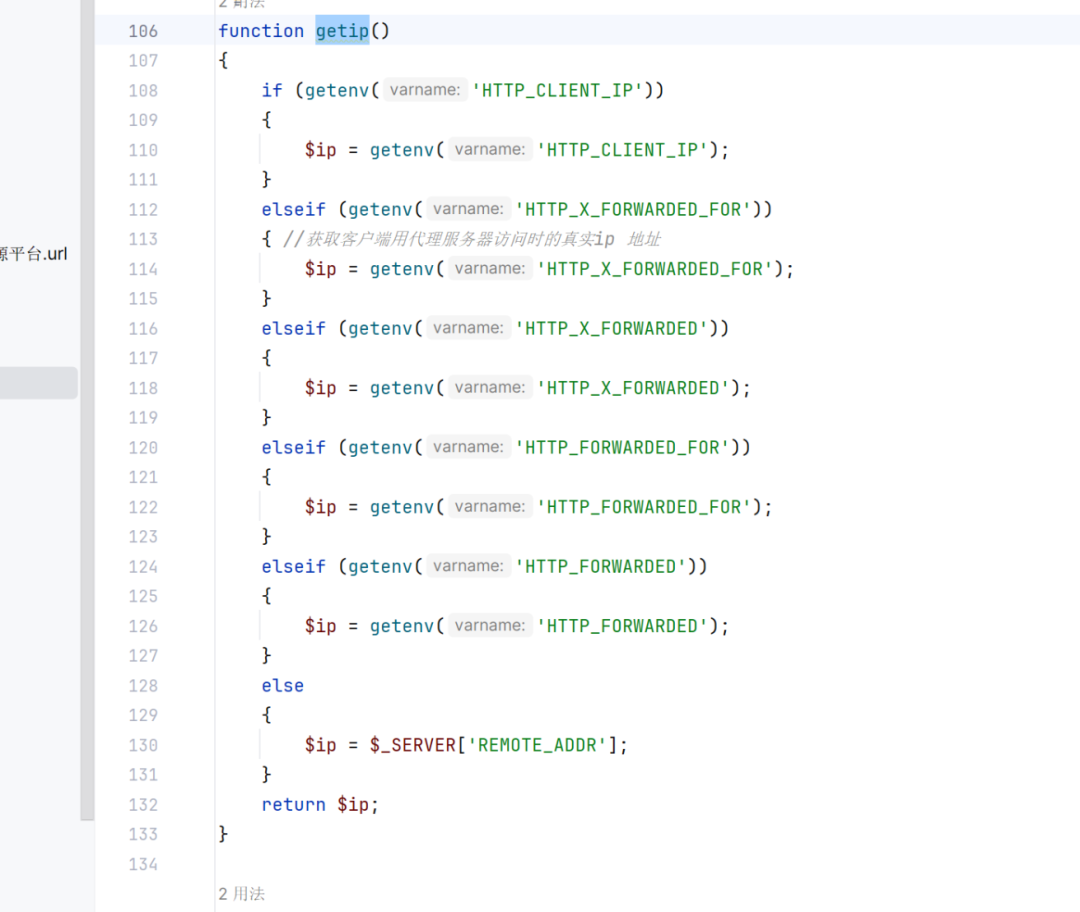This screenshot has height=912, width=1080.
Task: Click the getip function name
Action: [x=342, y=31]
